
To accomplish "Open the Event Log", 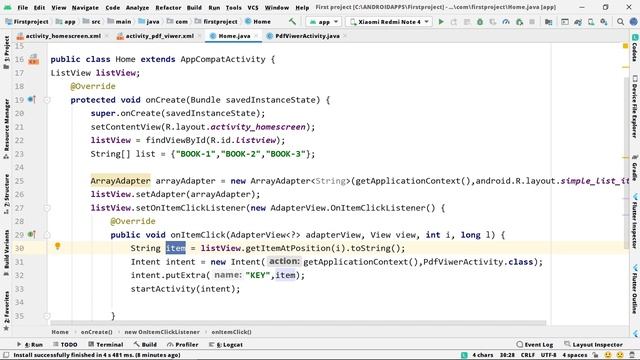I will coord(535,344).
